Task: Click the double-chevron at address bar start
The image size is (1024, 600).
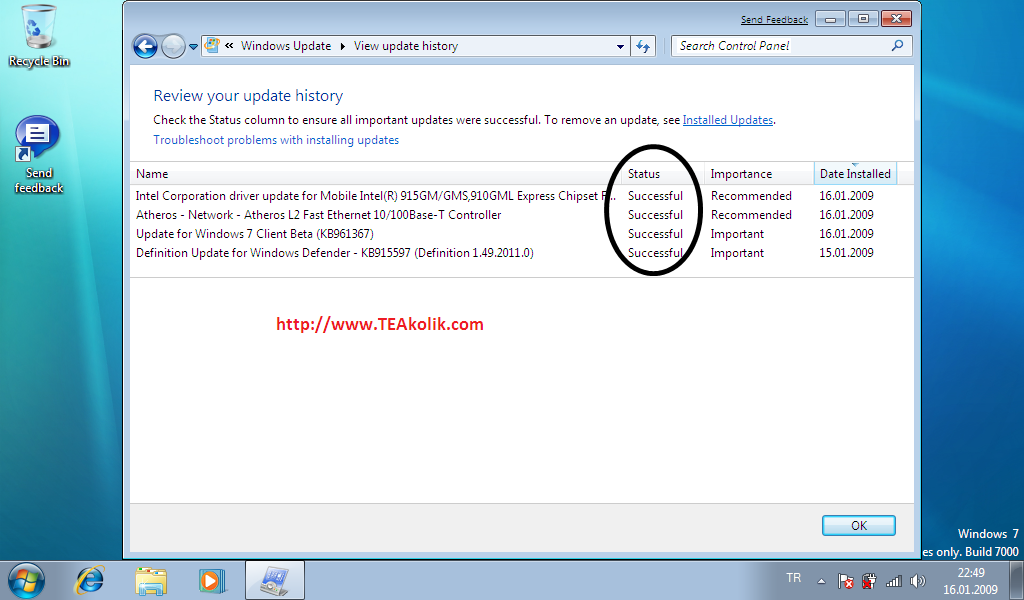Action: click(229, 46)
